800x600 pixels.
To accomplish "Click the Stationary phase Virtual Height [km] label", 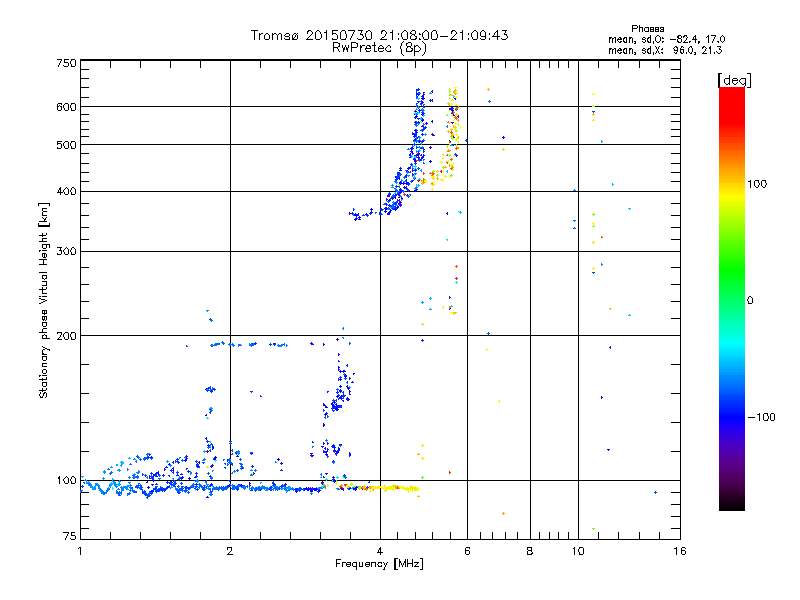I will pos(44,300).
